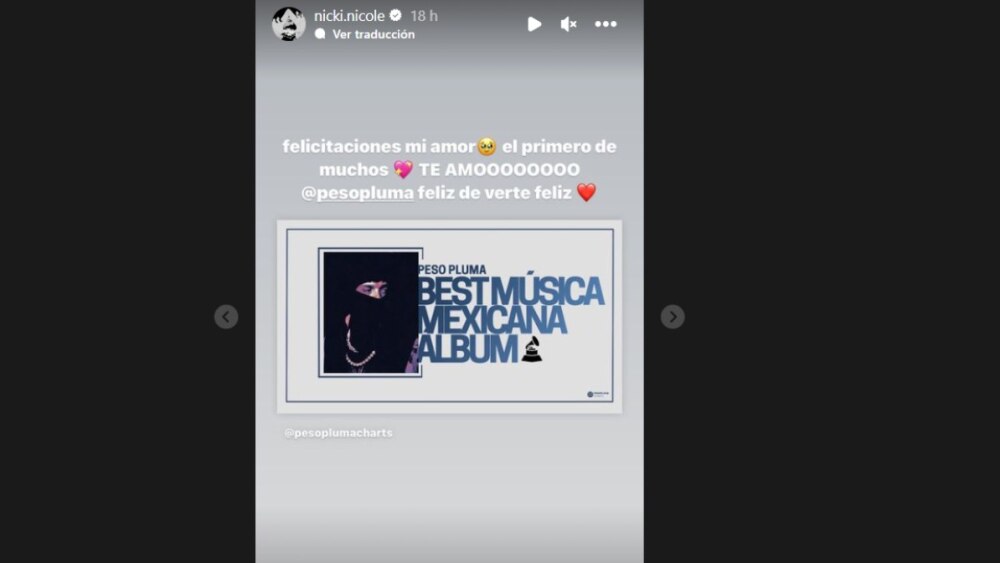Click the verified badge next to nicki.nicole
Image resolution: width=1000 pixels, height=563 pixels.
click(x=395, y=15)
